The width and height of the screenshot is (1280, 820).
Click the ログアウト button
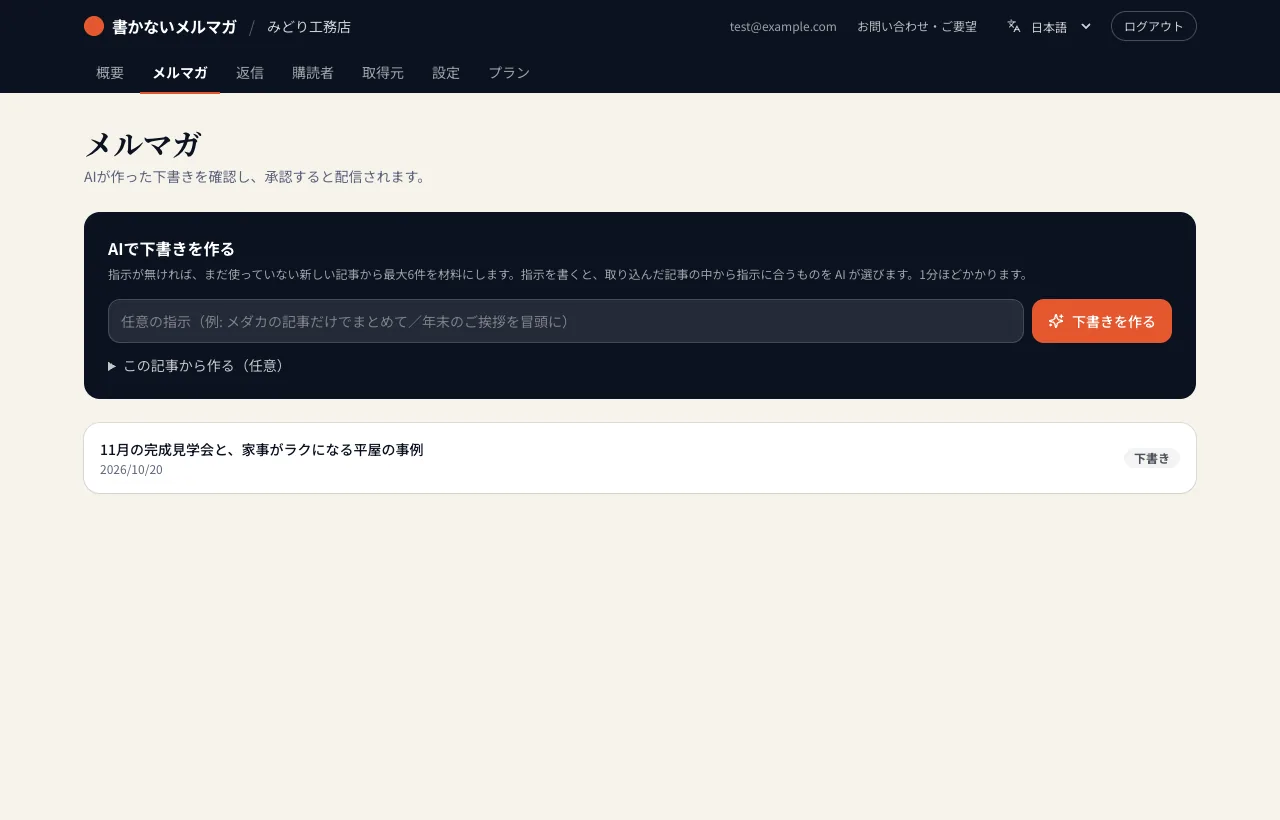click(1153, 26)
